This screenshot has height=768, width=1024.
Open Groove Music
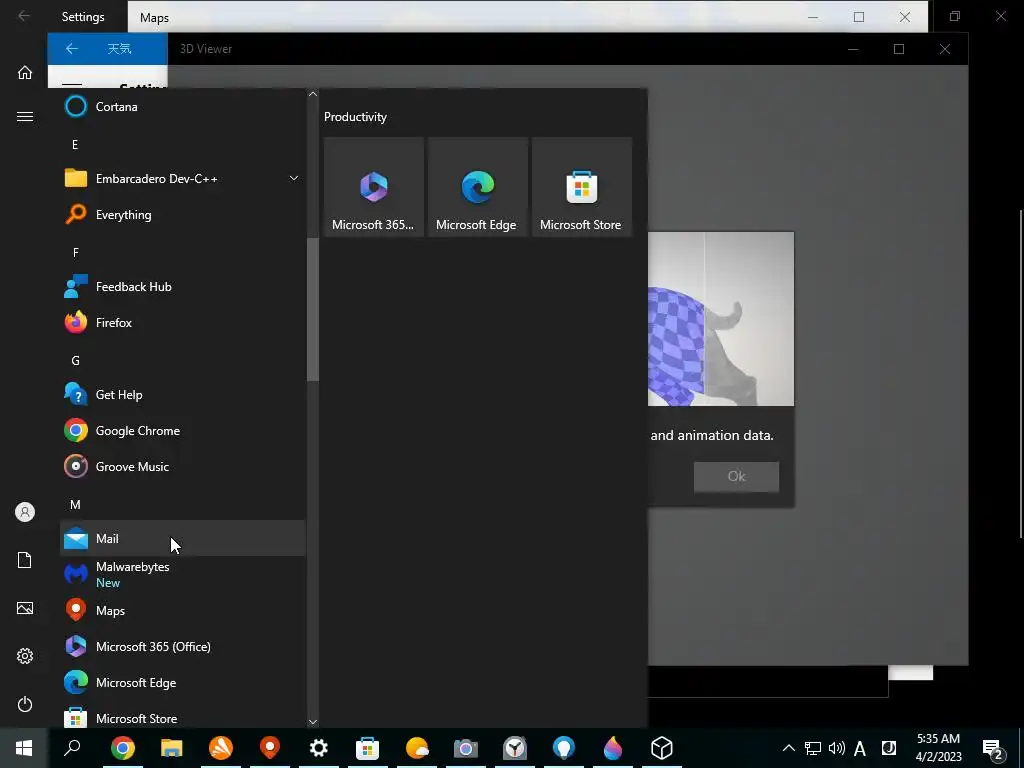tap(183, 466)
